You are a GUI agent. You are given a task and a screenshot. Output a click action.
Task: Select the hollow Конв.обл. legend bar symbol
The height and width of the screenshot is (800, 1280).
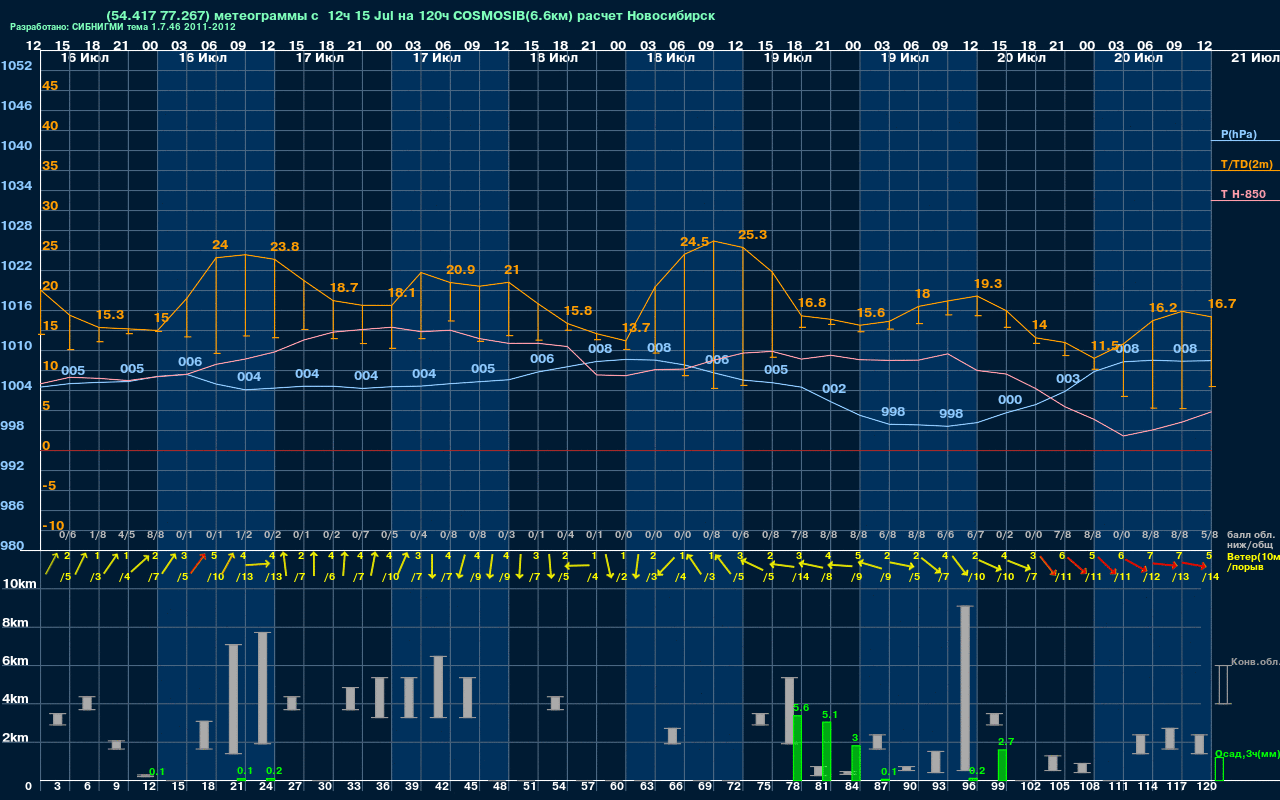coord(1222,685)
